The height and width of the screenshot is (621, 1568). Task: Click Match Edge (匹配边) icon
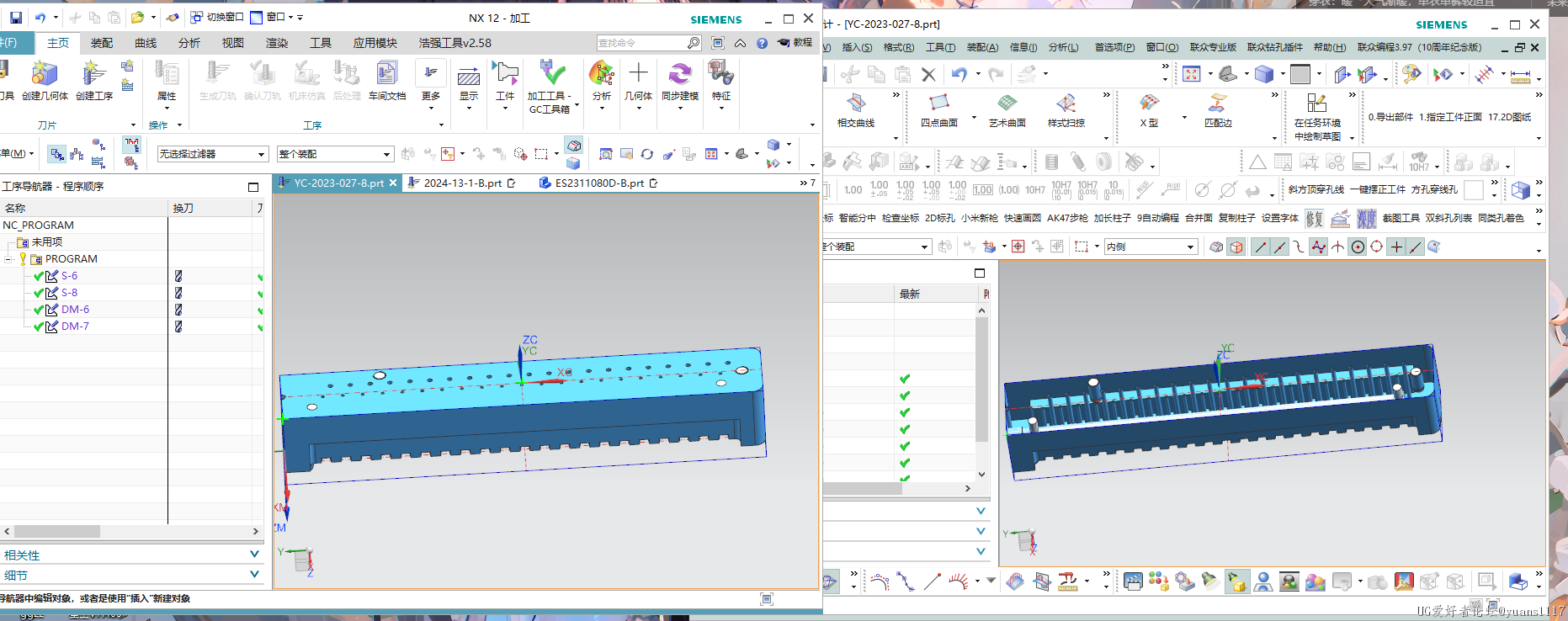(x=1217, y=103)
